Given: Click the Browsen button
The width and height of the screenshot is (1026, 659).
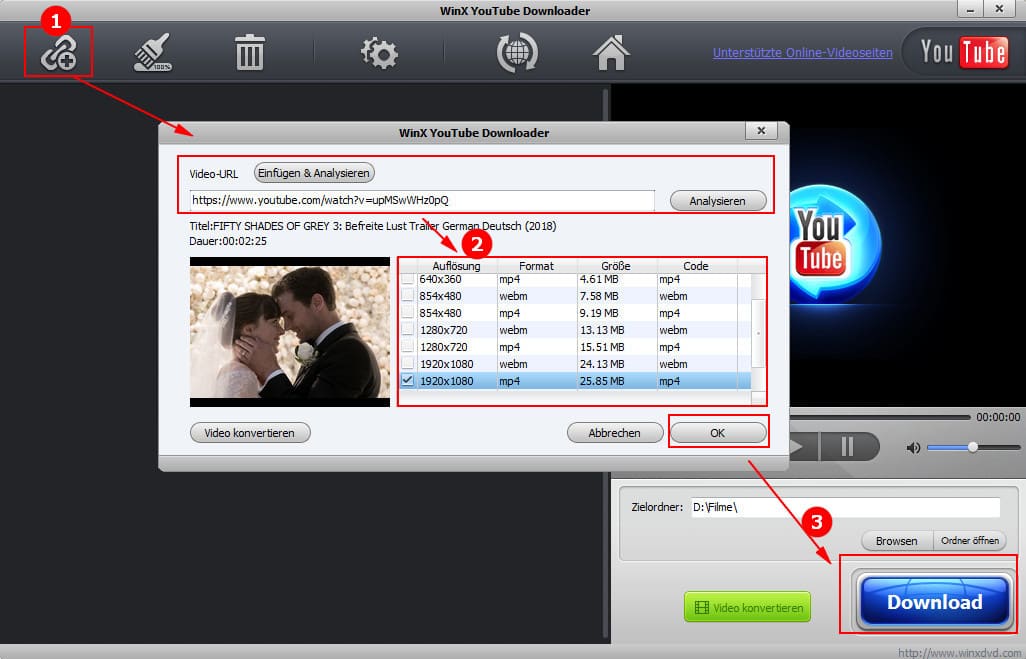Looking at the screenshot, I should [x=896, y=541].
